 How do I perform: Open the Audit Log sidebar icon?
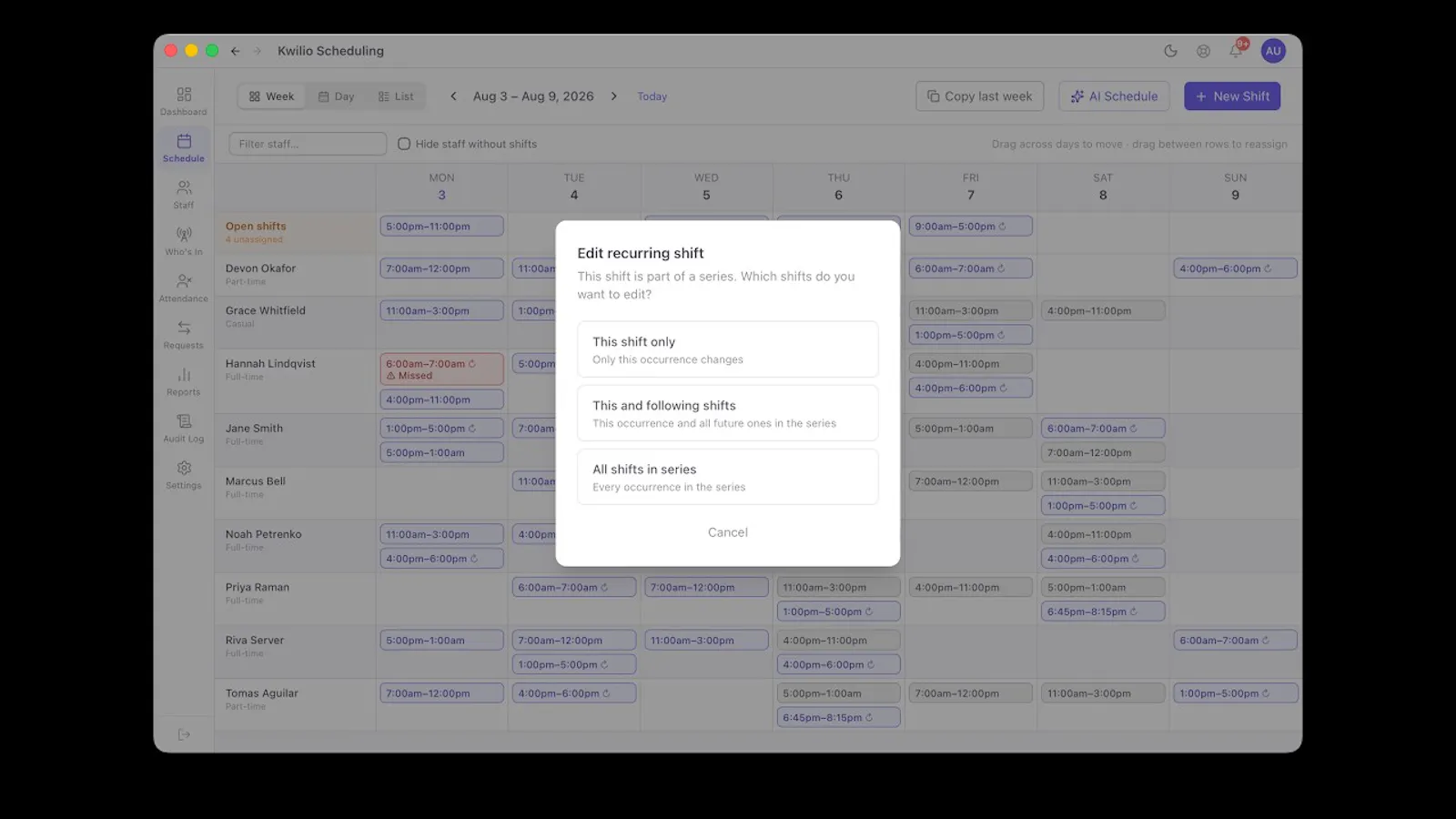point(184,428)
